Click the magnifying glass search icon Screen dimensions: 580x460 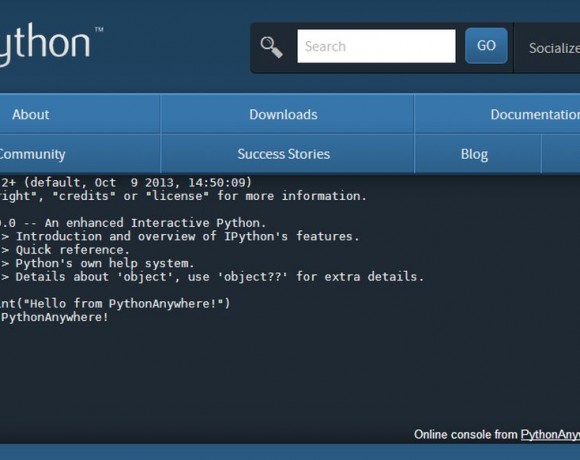(272, 47)
